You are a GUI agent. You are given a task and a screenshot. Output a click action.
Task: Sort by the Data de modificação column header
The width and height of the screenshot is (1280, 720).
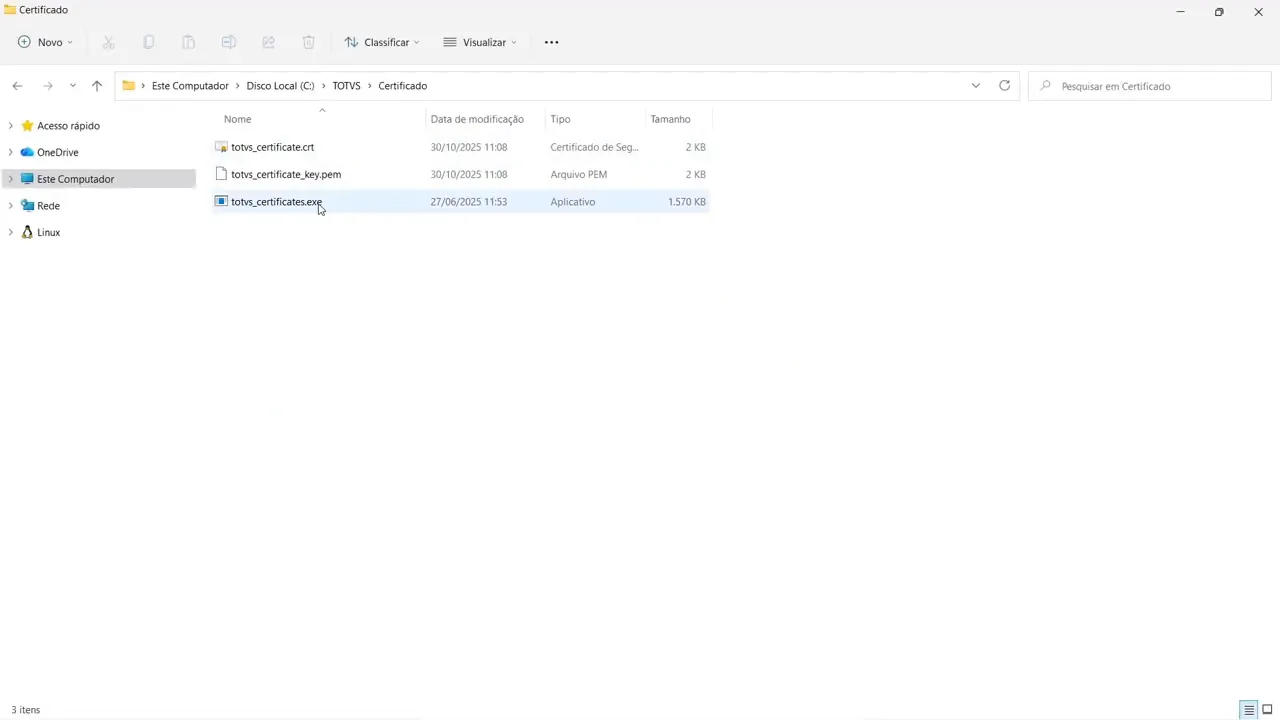tap(476, 119)
